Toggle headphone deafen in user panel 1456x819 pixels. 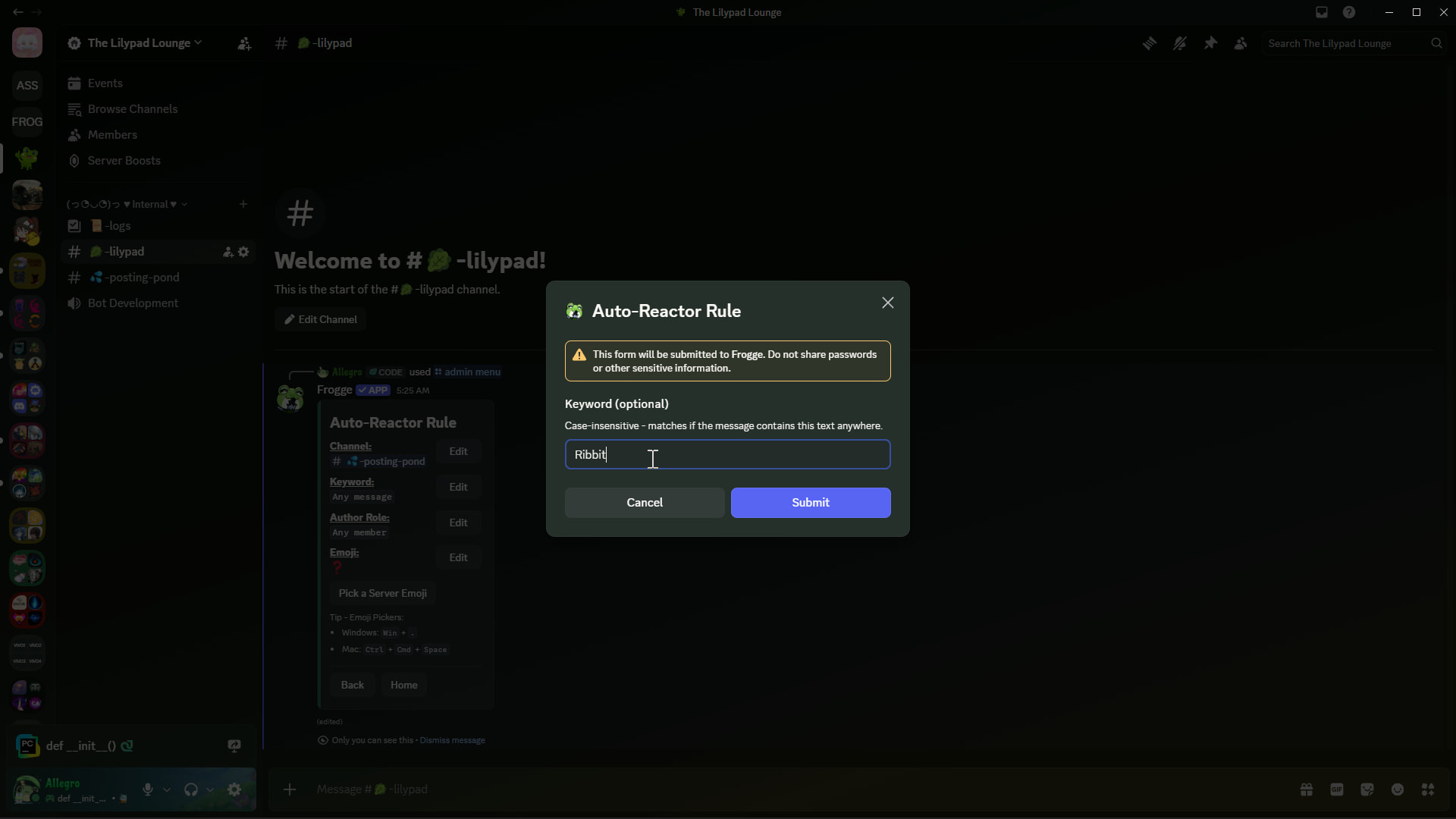[191, 789]
